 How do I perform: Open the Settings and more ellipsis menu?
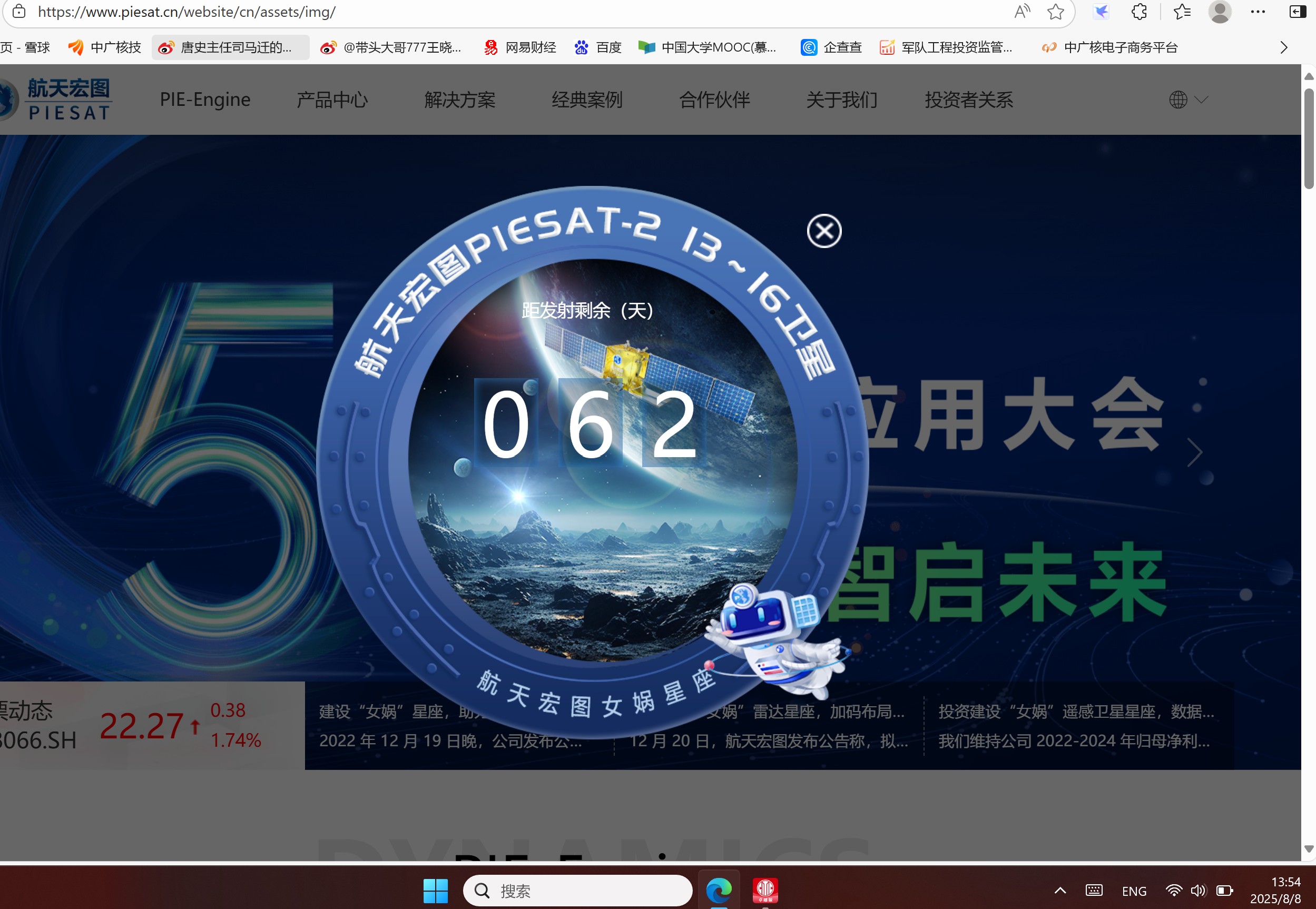point(1258,12)
